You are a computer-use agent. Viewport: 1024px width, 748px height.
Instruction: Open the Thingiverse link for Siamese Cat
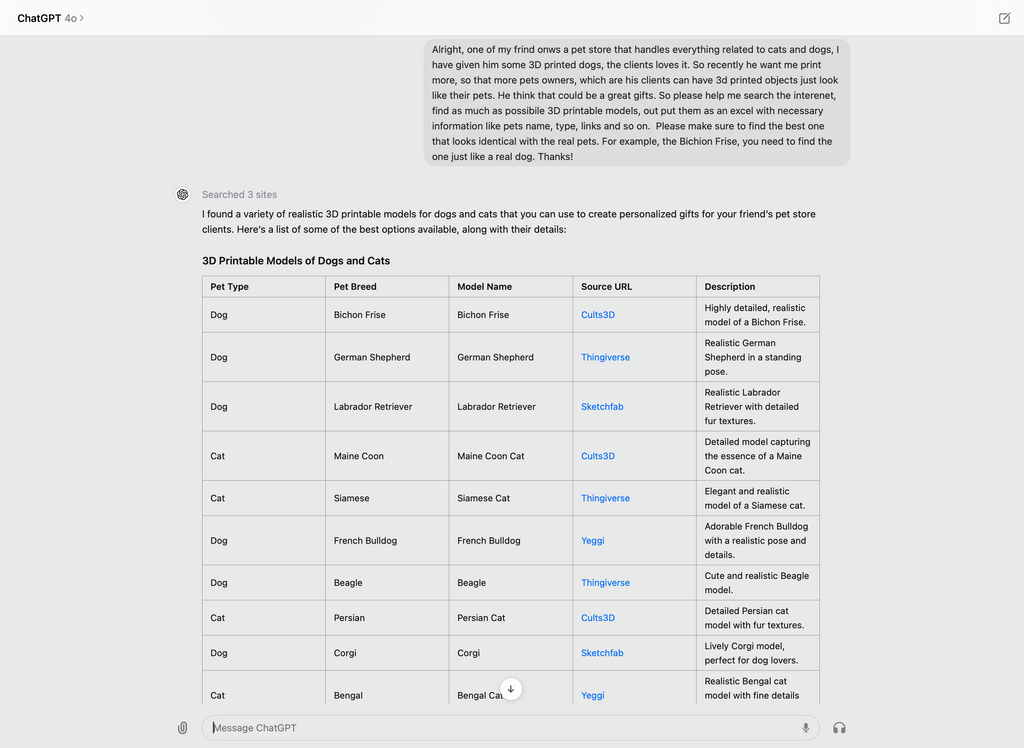604,498
